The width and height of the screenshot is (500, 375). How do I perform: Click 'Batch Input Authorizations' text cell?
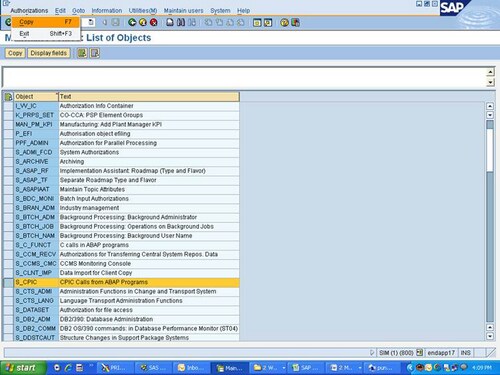(149, 199)
